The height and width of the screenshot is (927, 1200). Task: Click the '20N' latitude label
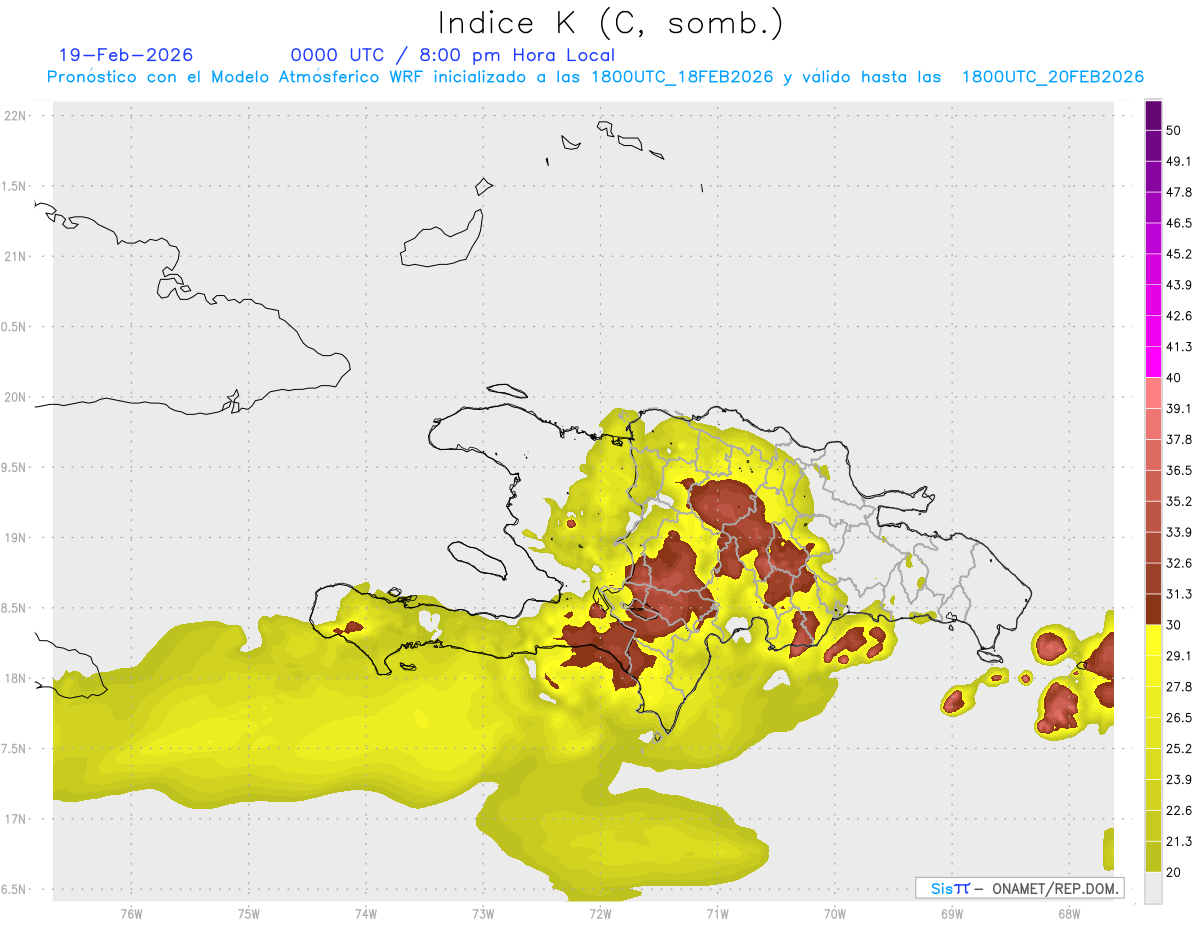[x=17, y=397]
